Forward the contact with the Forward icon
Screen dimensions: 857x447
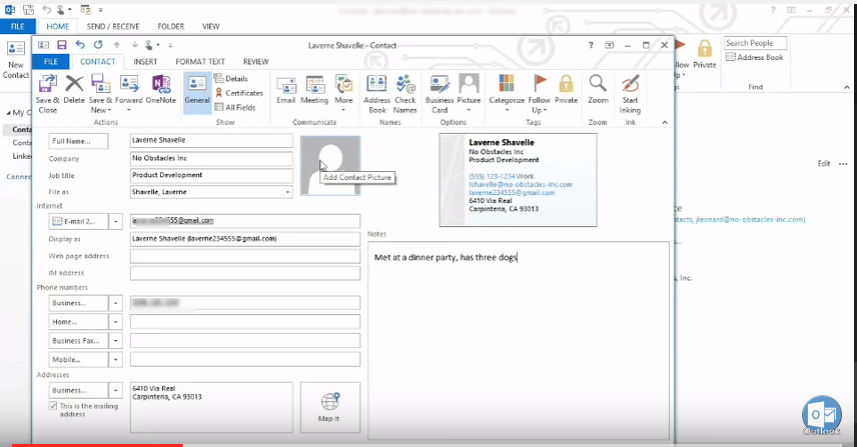point(128,93)
